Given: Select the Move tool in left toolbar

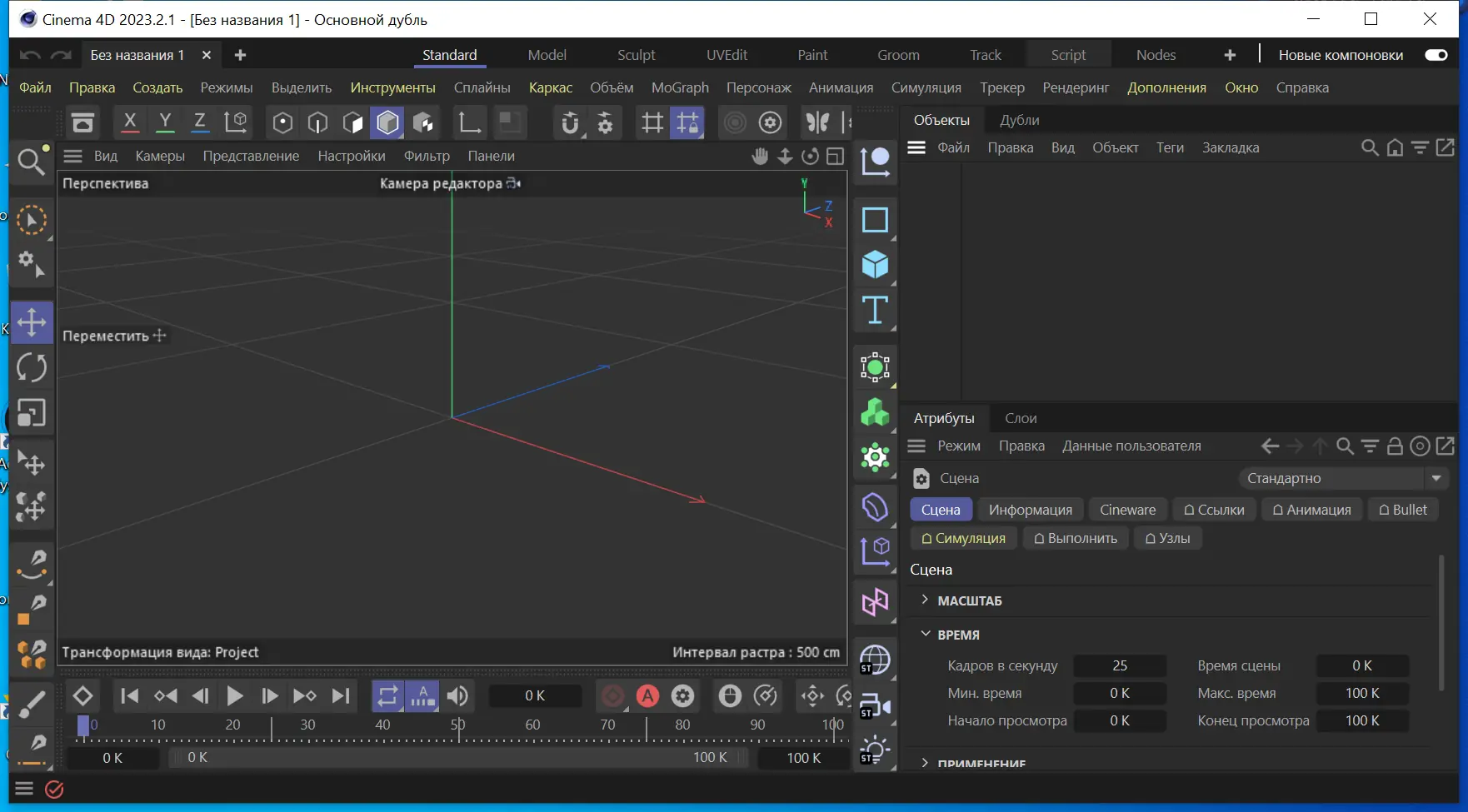Looking at the screenshot, I should pyautogui.click(x=32, y=322).
